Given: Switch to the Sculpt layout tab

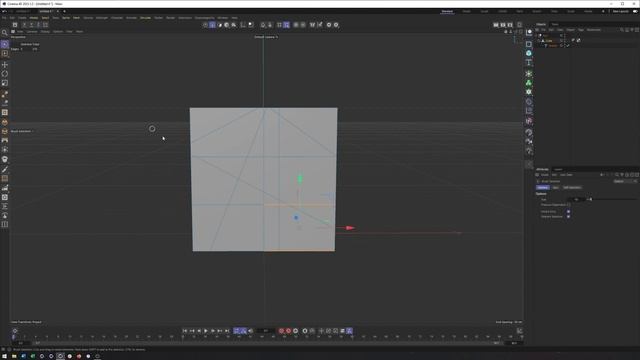Looking at the screenshot, I should click(x=484, y=11).
